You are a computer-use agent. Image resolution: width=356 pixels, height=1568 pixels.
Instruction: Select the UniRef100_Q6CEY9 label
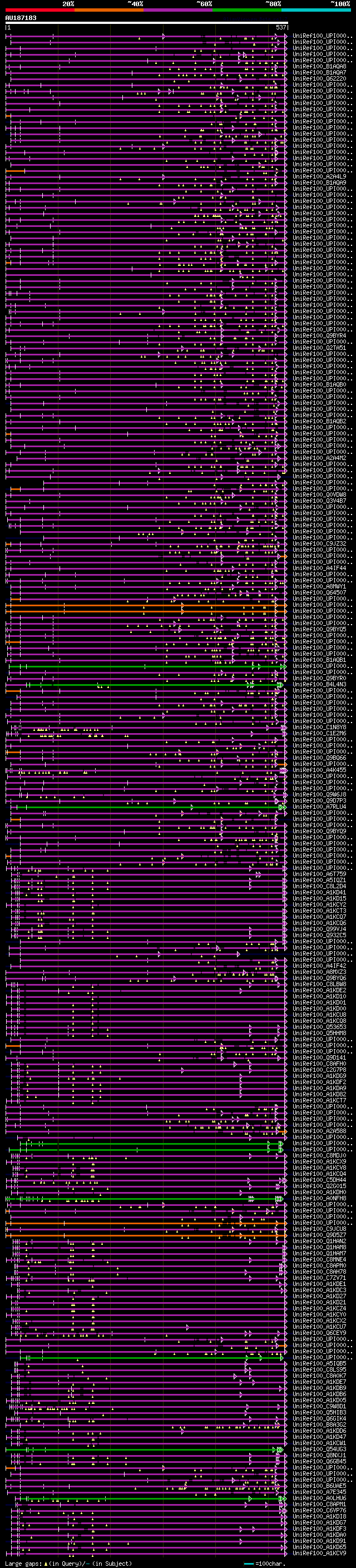[319, 1333]
